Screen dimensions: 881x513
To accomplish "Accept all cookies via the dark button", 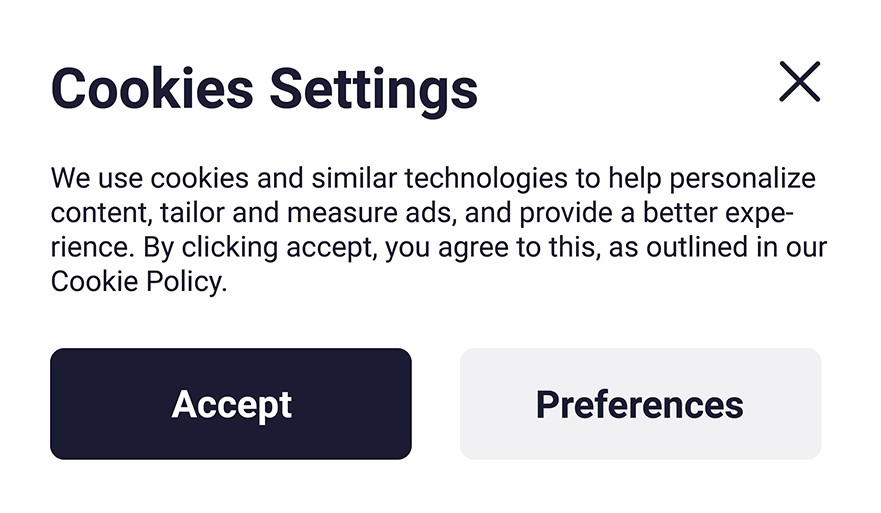I will (231, 404).
